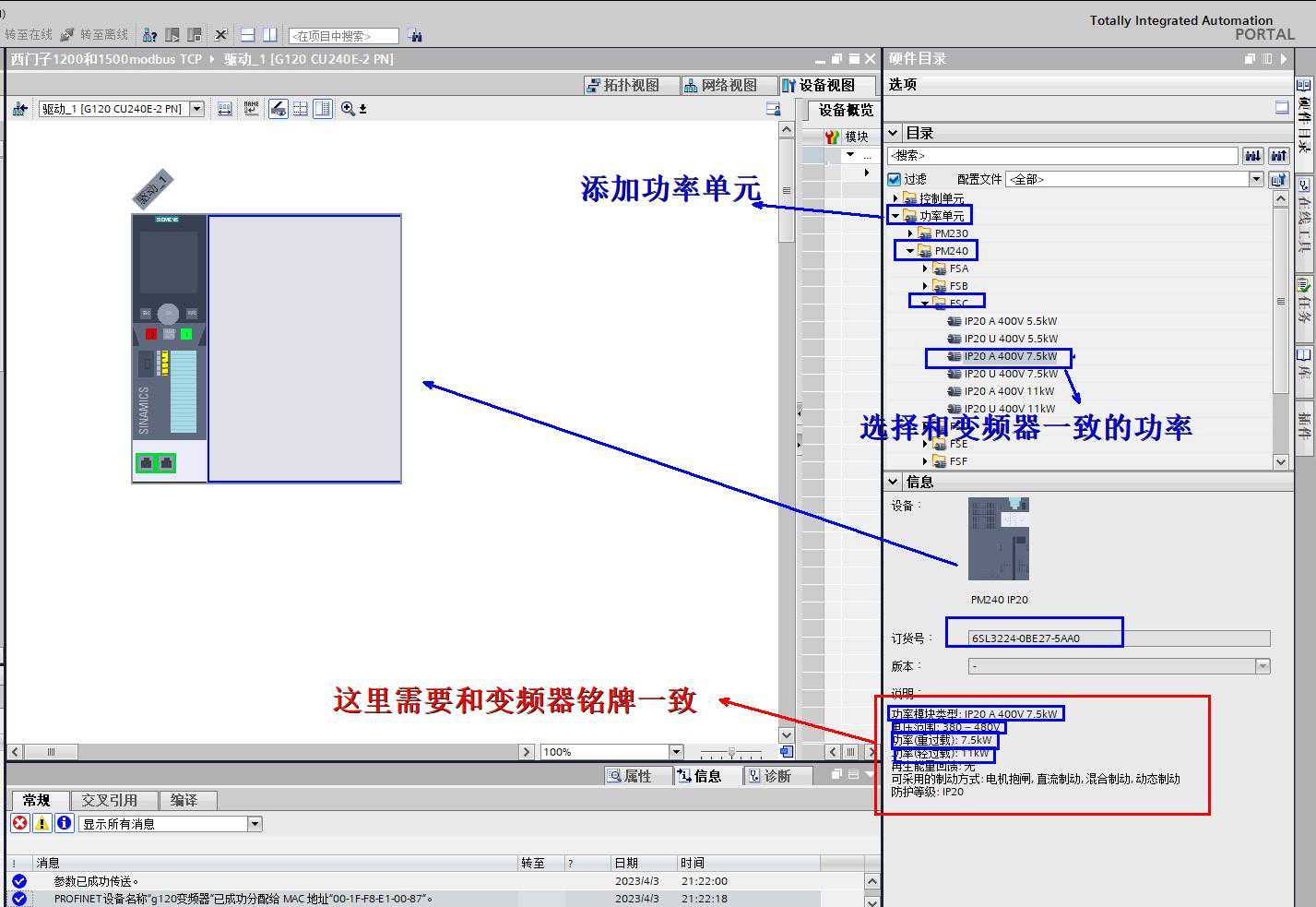Open the 配置文件 profile dropdown

click(1255, 179)
